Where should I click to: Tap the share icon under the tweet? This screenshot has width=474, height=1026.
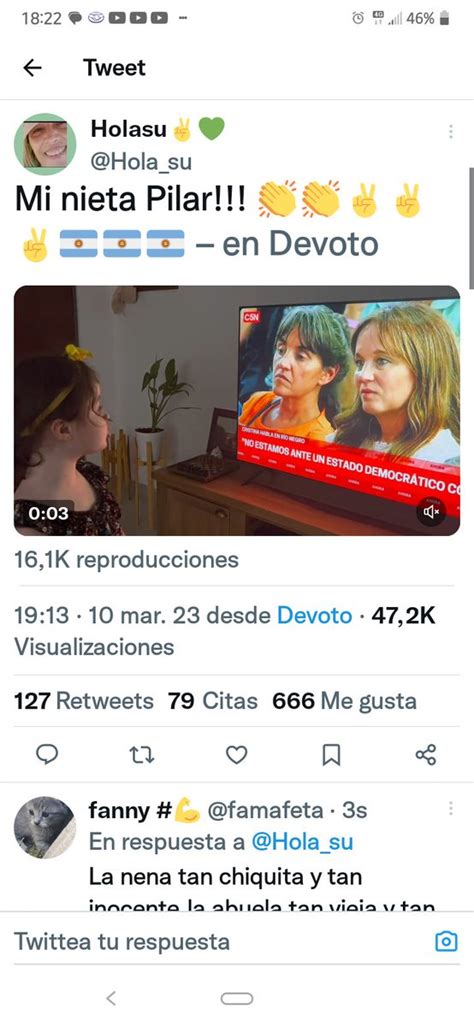pos(426,754)
